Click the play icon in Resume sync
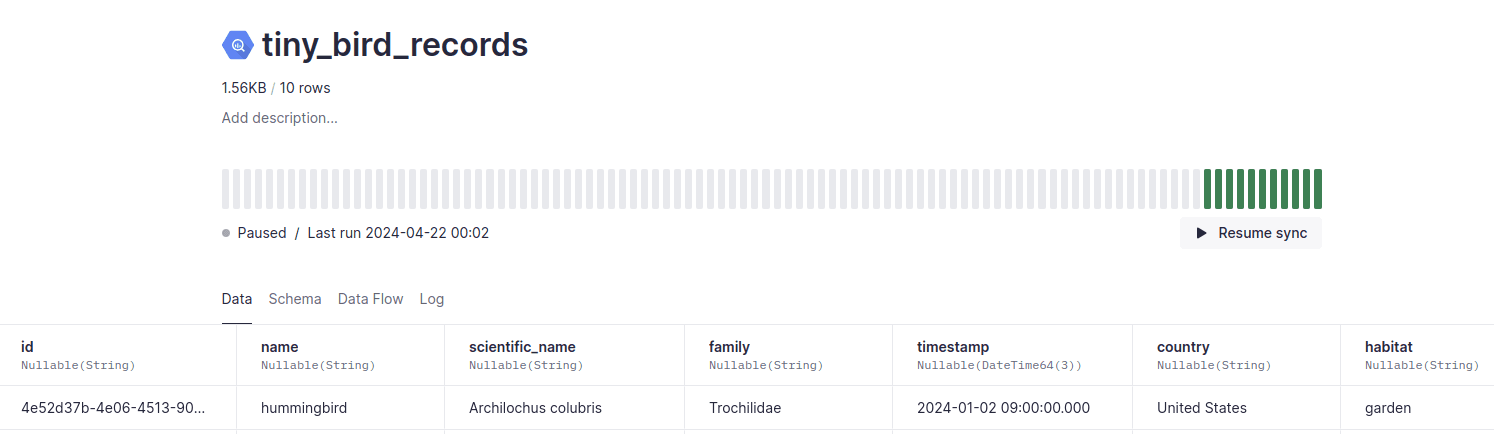This screenshot has height=434, width=1494. click(1201, 233)
